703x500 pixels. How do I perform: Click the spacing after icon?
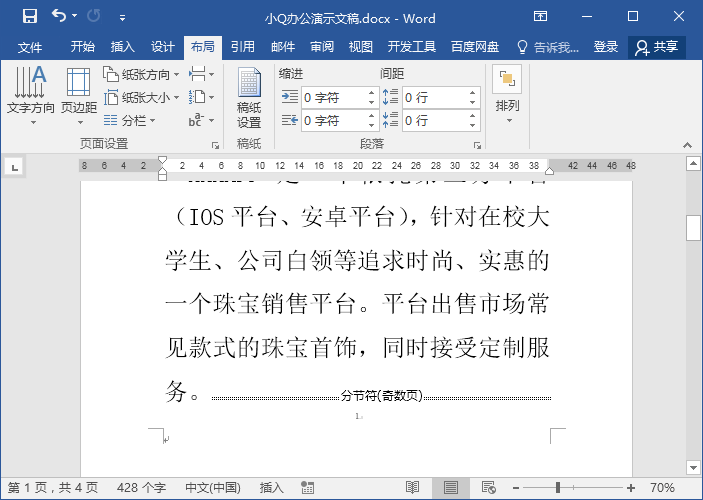[390, 120]
